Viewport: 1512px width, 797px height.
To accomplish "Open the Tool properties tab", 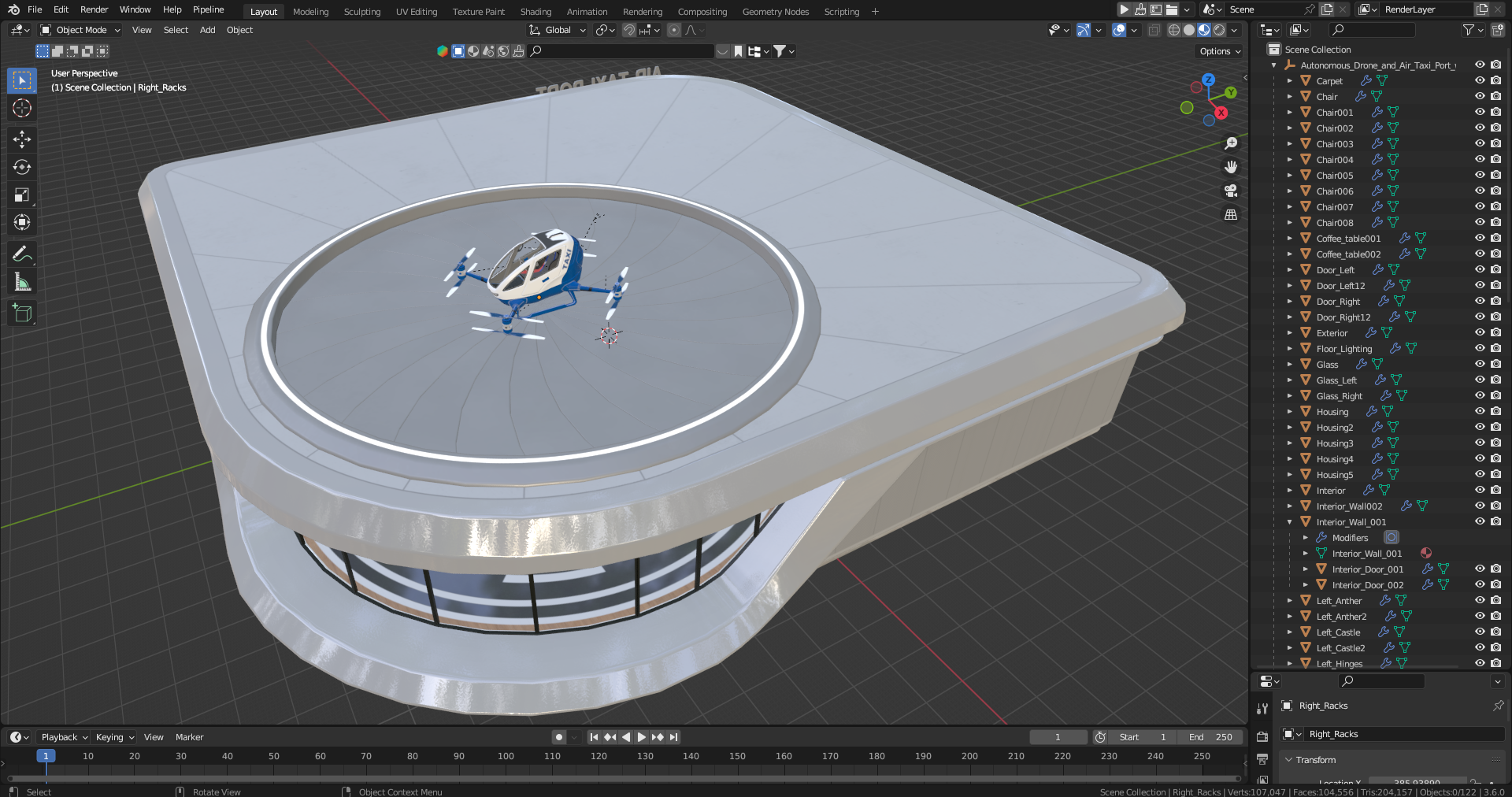I will coord(1262,708).
